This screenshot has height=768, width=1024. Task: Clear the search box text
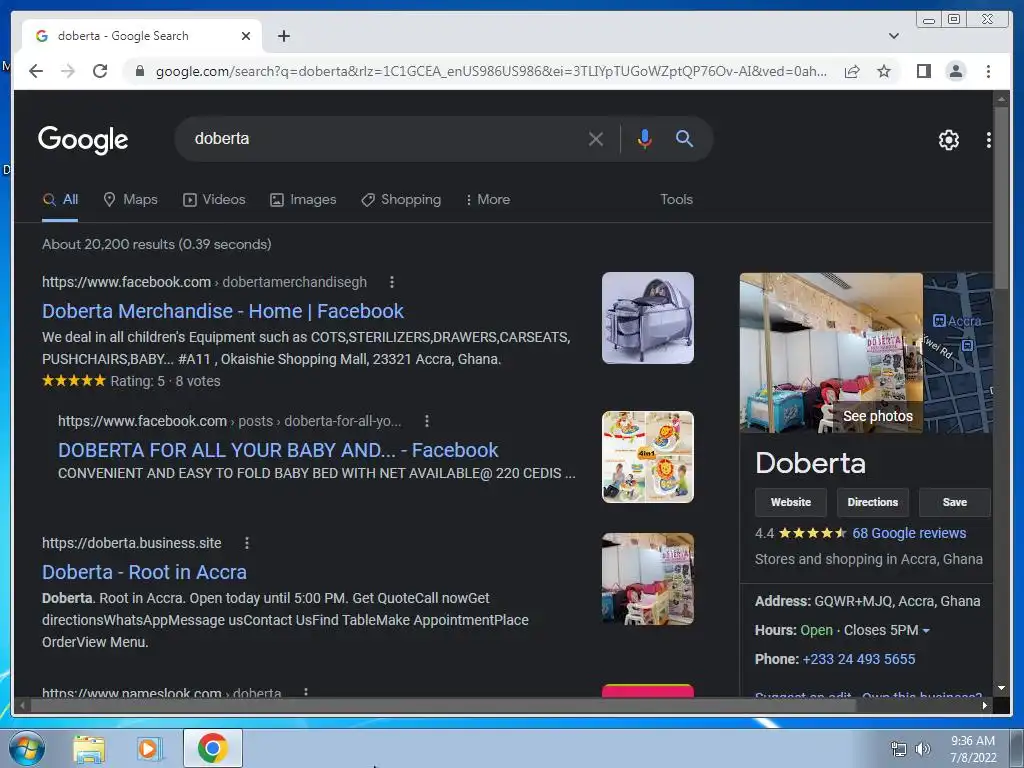point(596,138)
